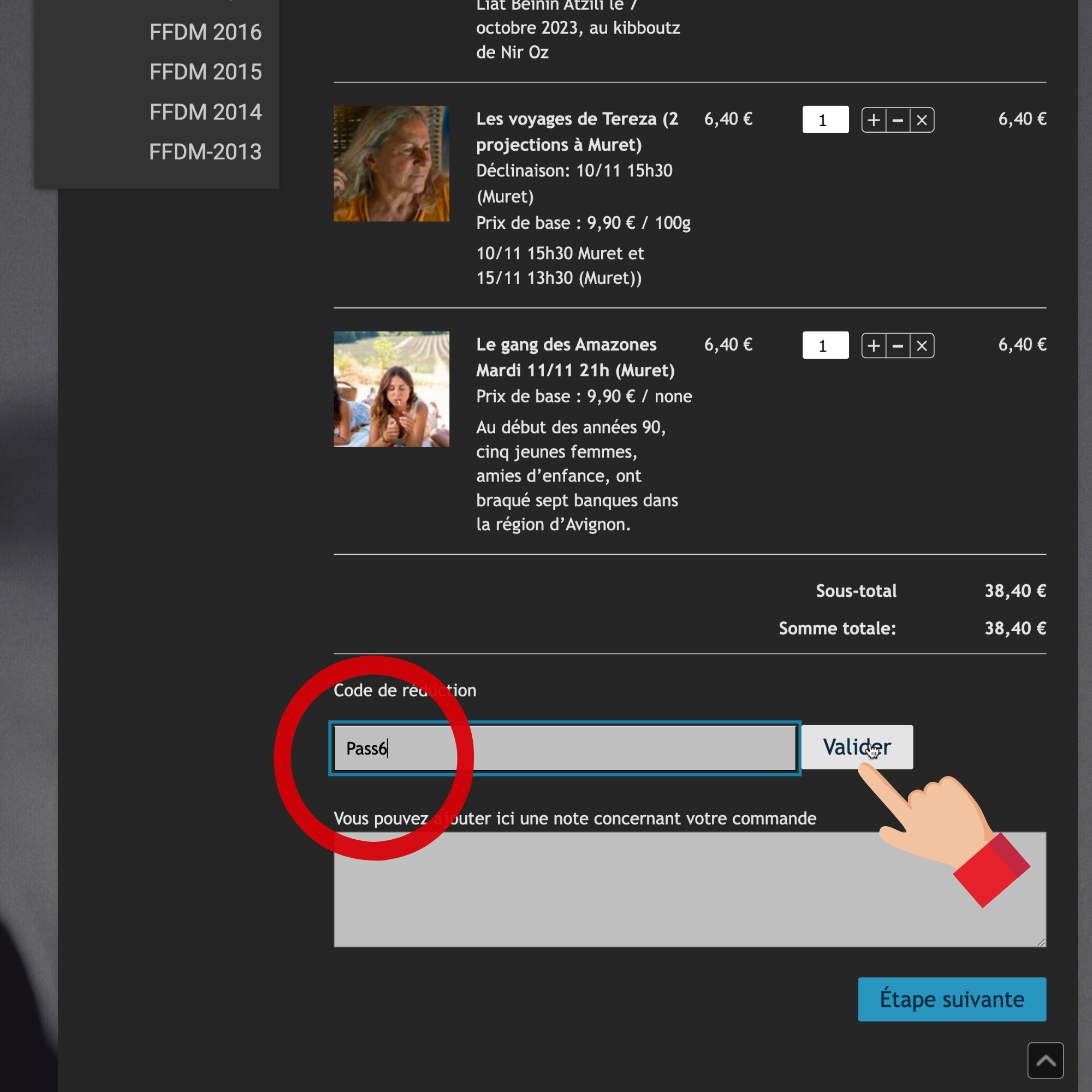This screenshot has width=1092, height=1092.
Task: Proceed with Étape suivante button
Action: [951, 999]
